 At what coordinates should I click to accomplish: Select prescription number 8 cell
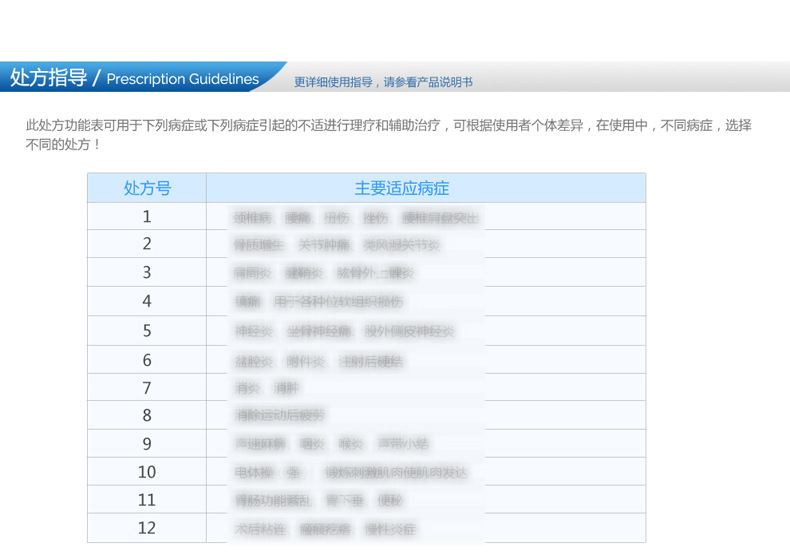pos(147,415)
